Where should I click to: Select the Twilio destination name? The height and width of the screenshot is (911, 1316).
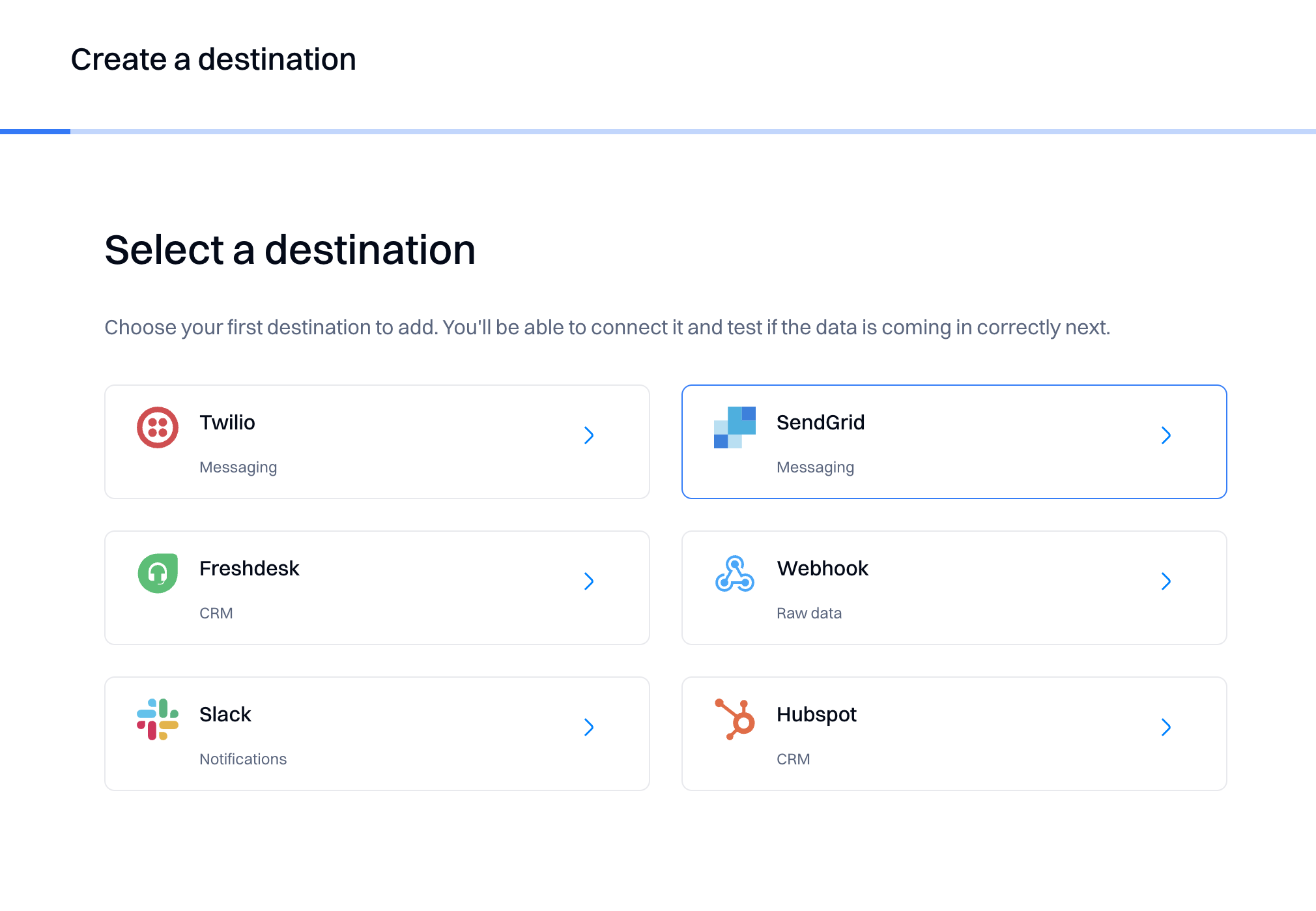227,422
